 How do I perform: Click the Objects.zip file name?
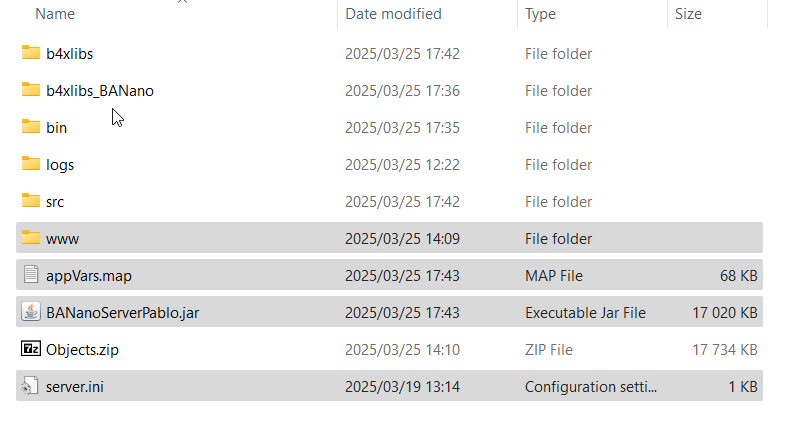(82, 350)
